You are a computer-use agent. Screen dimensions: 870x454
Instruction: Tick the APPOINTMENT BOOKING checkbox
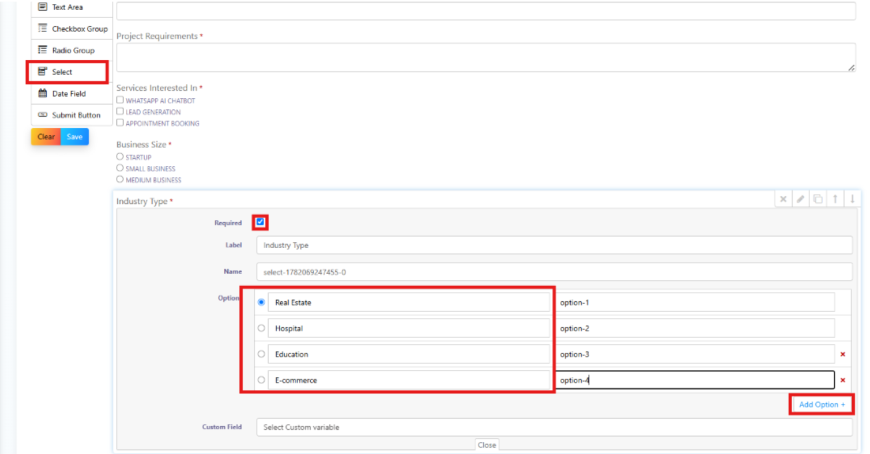(x=120, y=123)
